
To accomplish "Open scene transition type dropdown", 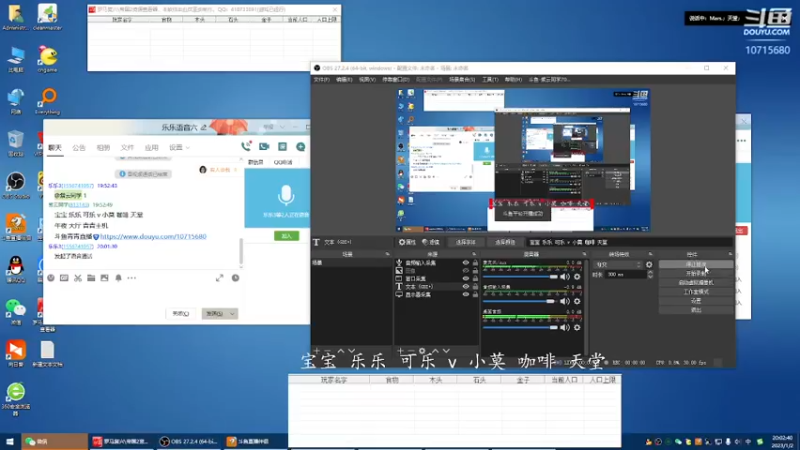I will [x=618, y=265].
